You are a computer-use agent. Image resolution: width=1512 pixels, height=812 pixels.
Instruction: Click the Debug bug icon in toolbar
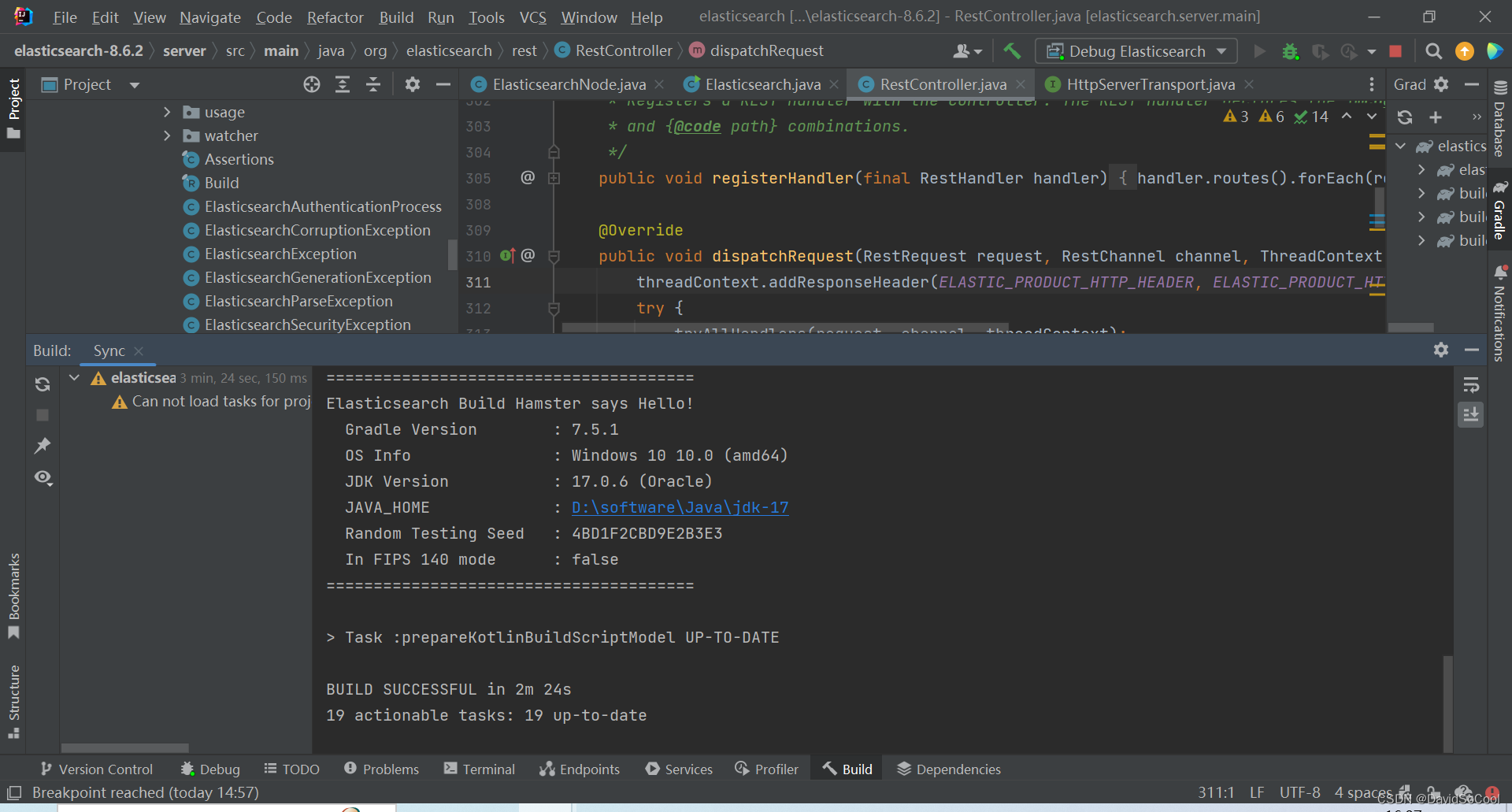pyautogui.click(x=1290, y=51)
